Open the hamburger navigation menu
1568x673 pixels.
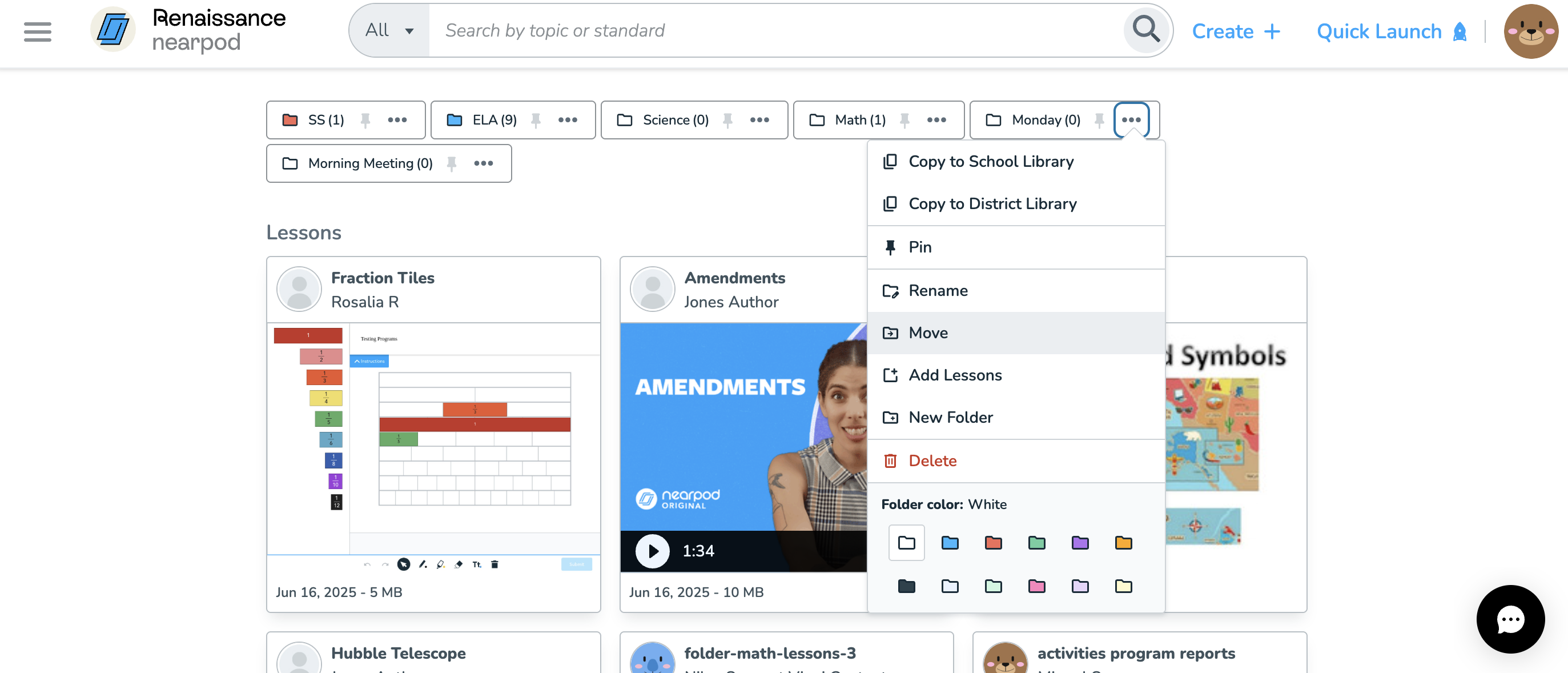point(37,31)
